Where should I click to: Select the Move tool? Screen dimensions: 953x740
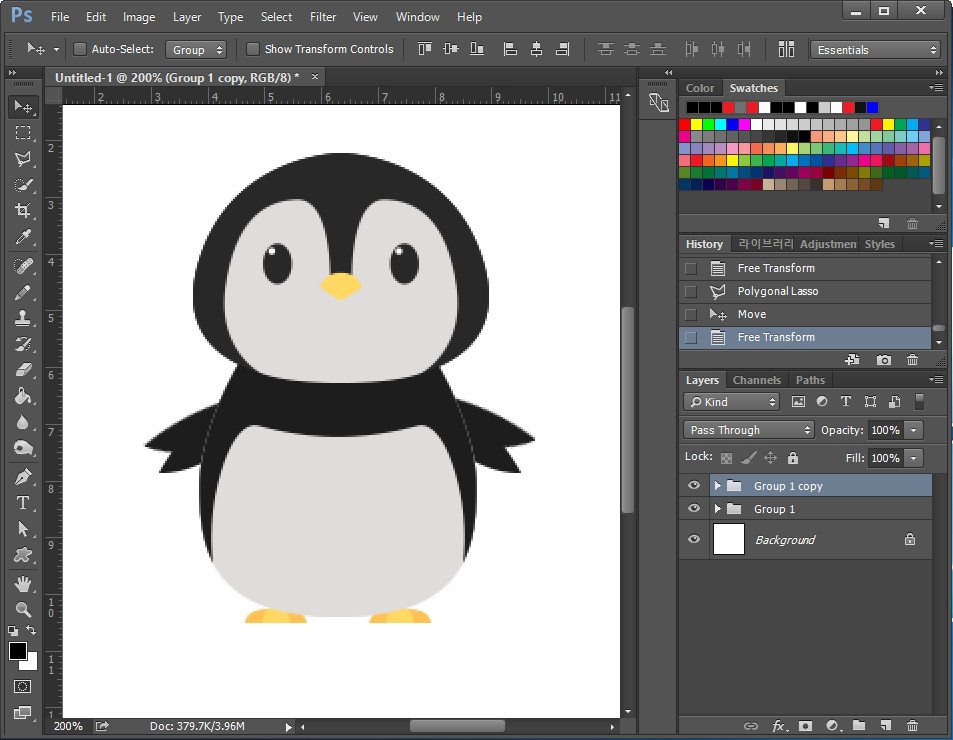coord(23,107)
